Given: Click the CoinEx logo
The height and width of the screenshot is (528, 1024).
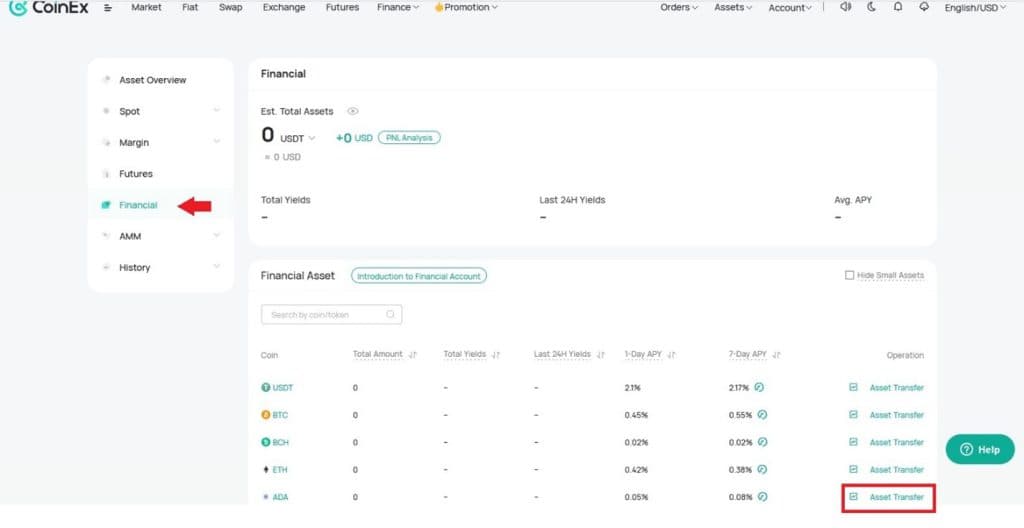Looking at the screenshot, I should pyautogui.click(x=48, y=8).
